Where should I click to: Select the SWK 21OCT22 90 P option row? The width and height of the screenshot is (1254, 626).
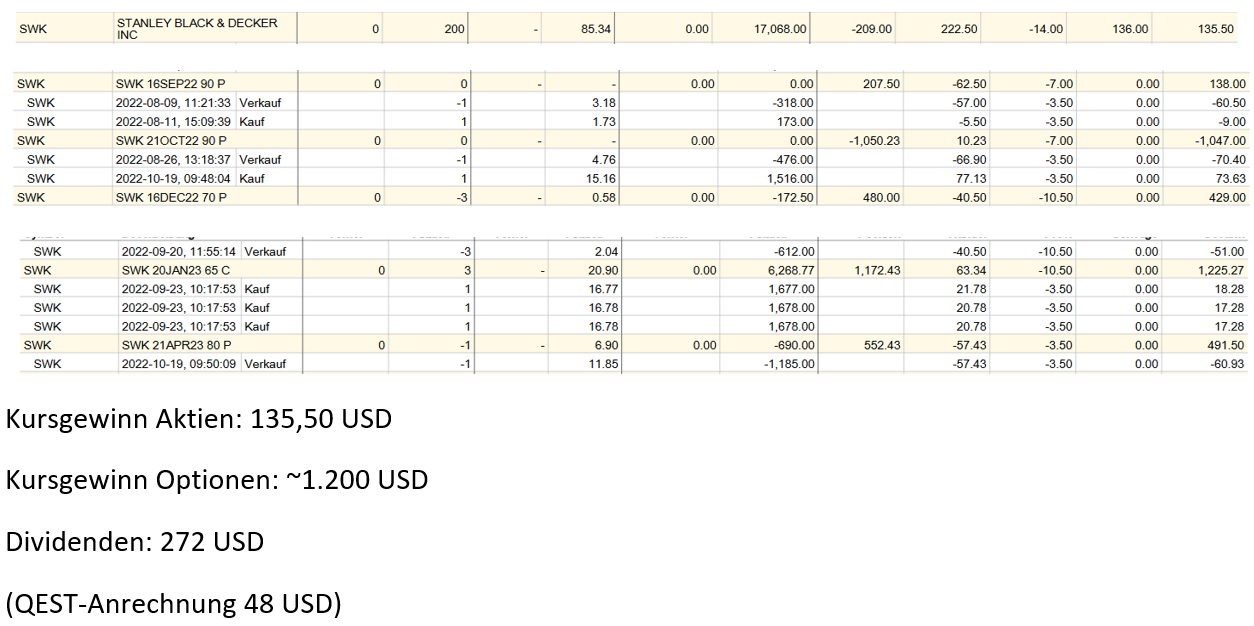point(171,141)
